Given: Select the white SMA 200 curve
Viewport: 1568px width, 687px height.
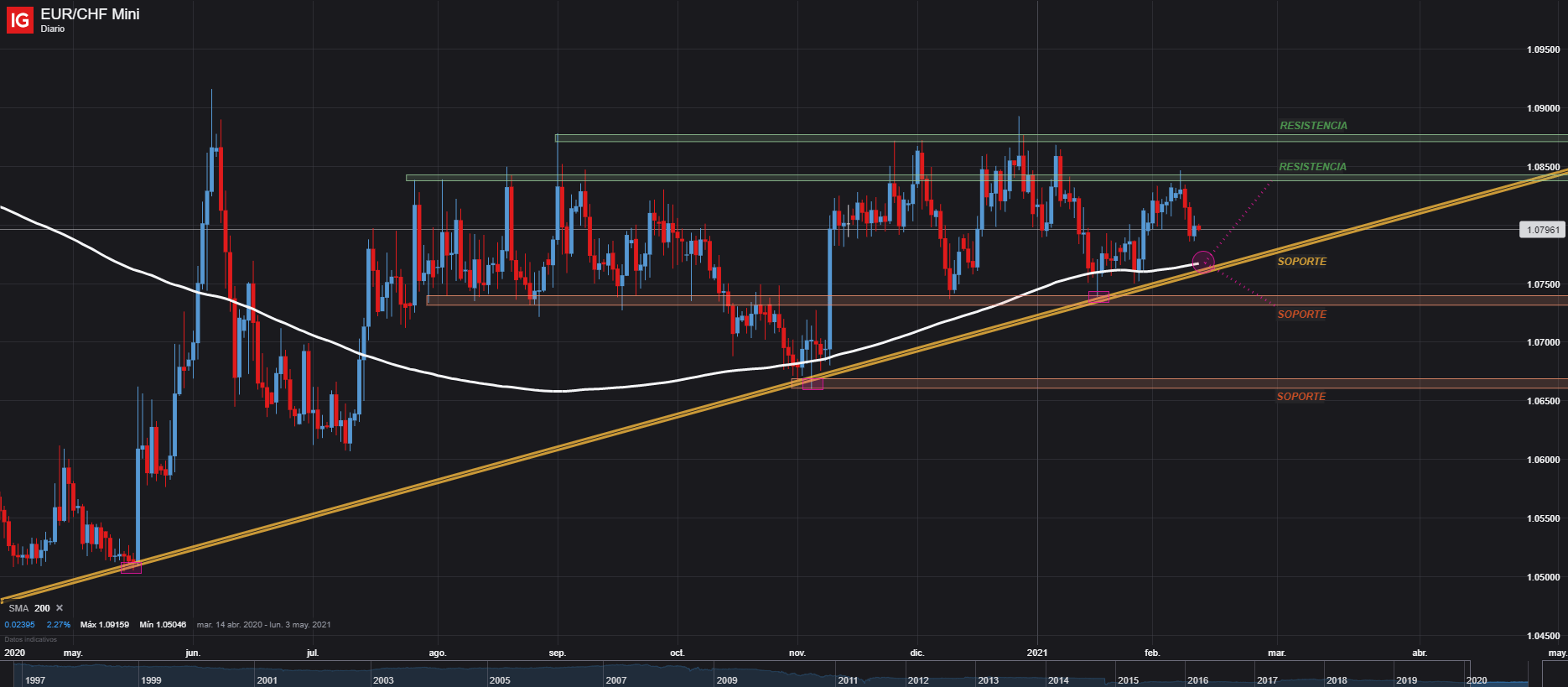Looking at the screenshot, I should click(558, 391).
